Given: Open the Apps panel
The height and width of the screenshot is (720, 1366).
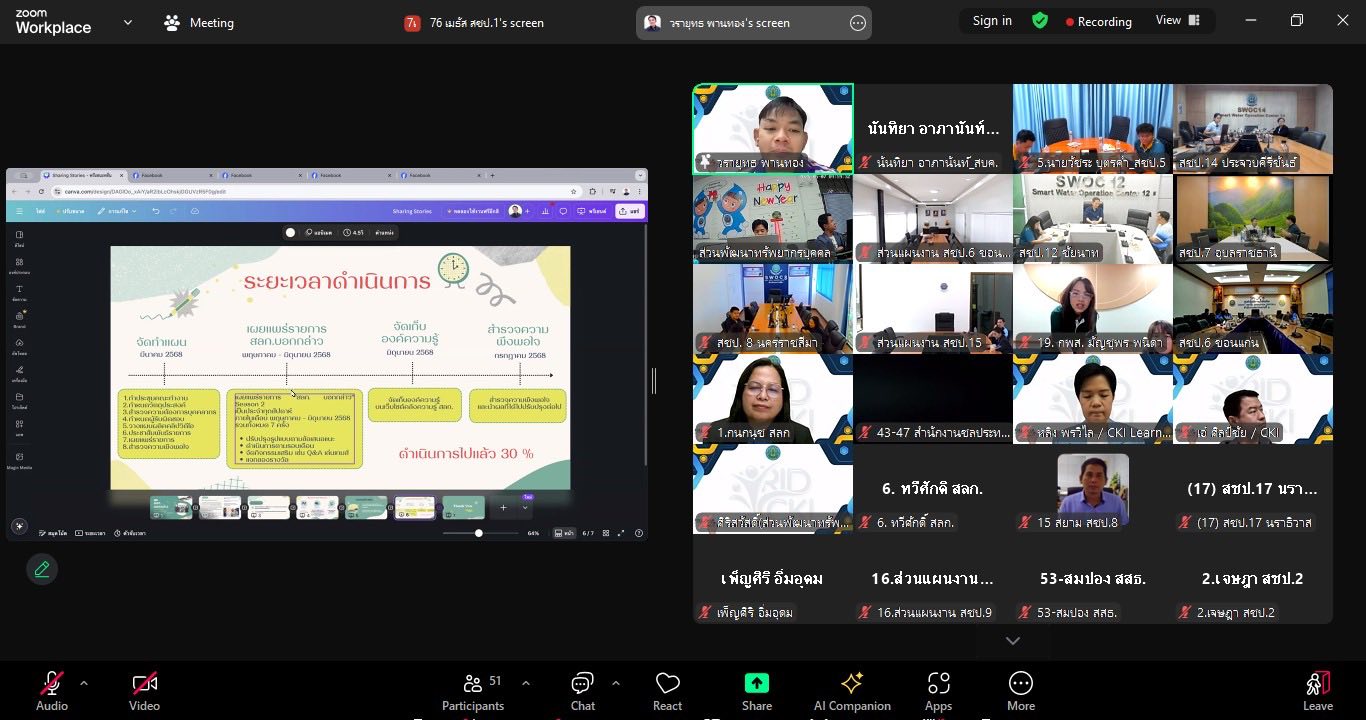Looking at the screenshot, I should [x=938, y=691].
